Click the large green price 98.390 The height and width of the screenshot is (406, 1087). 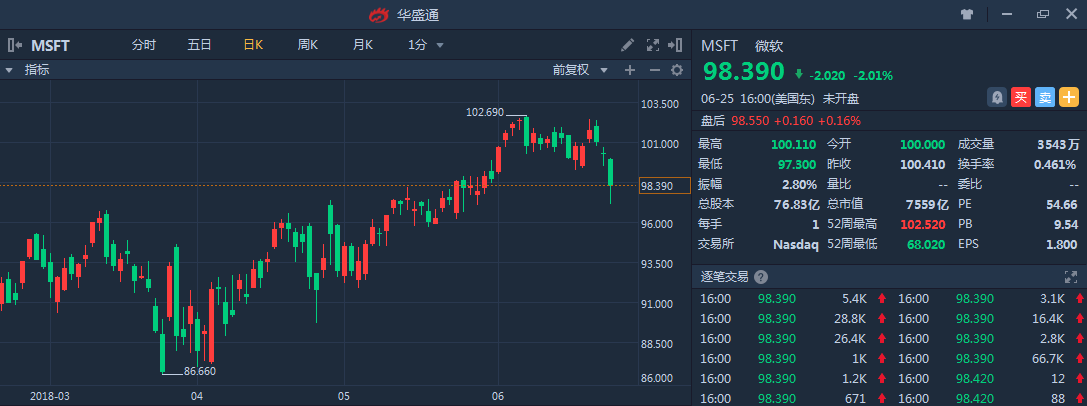pos(744,71)
